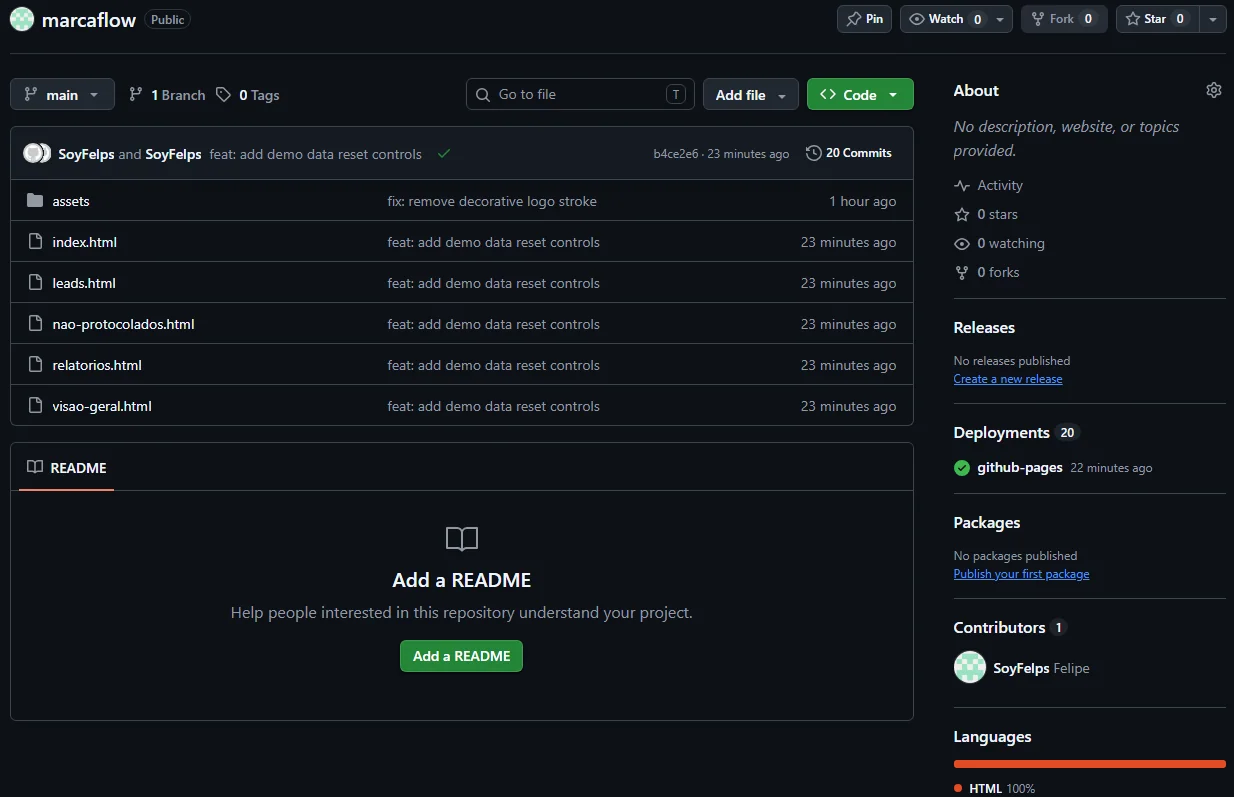
Task: Open the assets folder
Action: tap(71, 201)
